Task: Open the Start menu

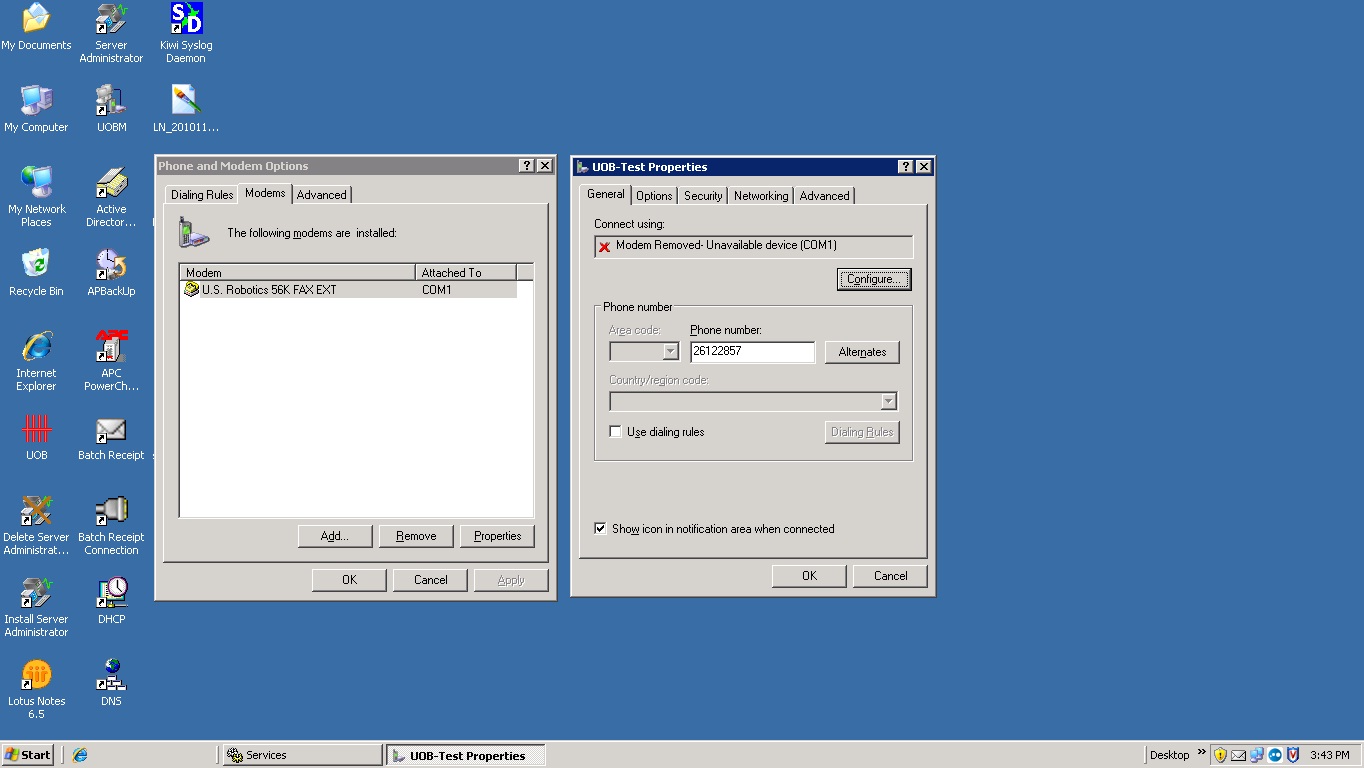Action: (28, 755)
